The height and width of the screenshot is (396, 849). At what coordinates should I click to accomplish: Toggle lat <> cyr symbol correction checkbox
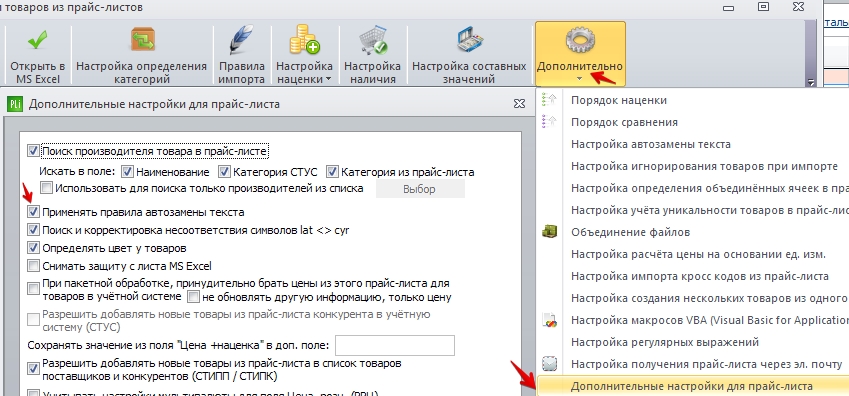coord(34,230)
